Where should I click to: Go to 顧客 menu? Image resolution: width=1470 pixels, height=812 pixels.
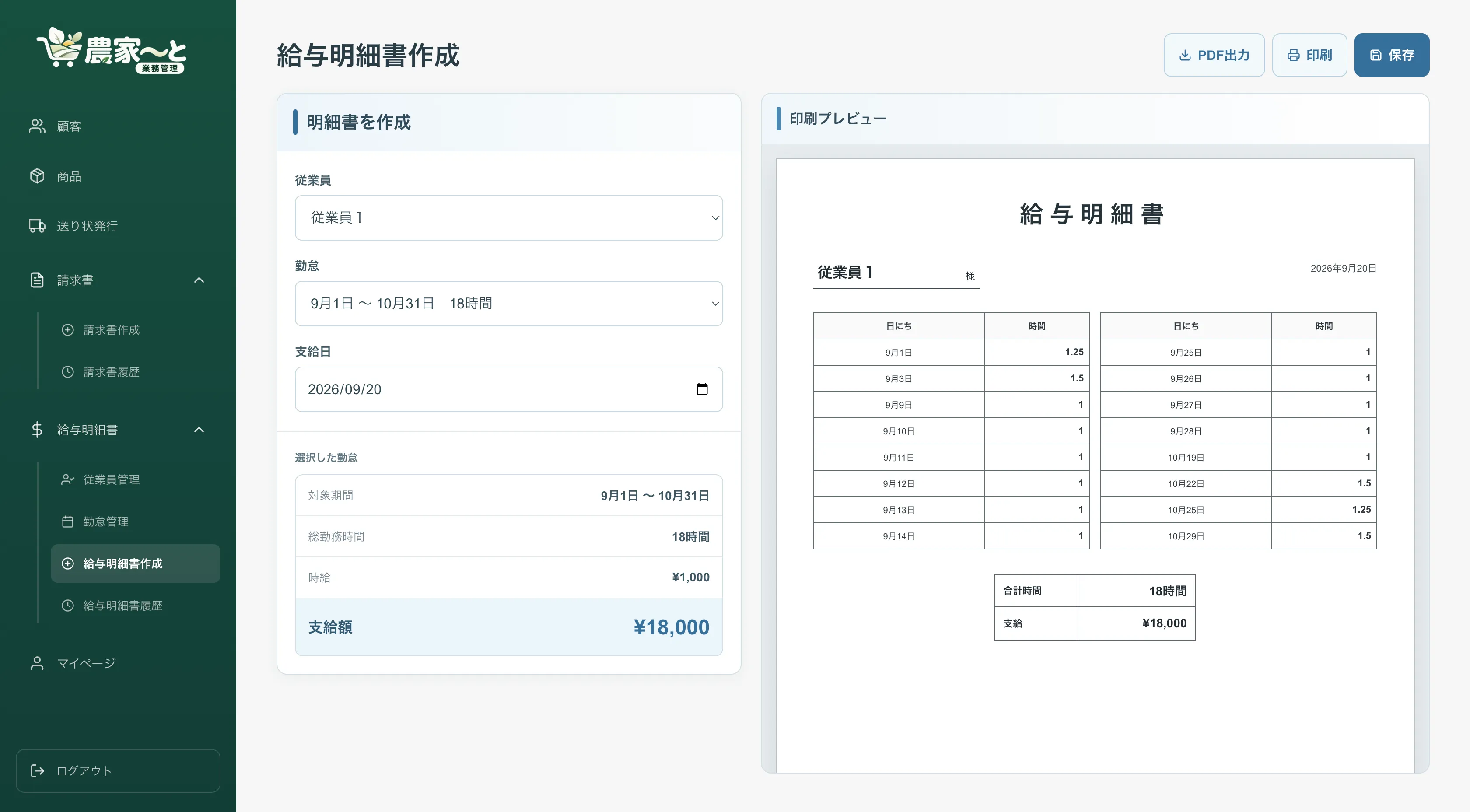pyautogui.click(x=118, y=126)
